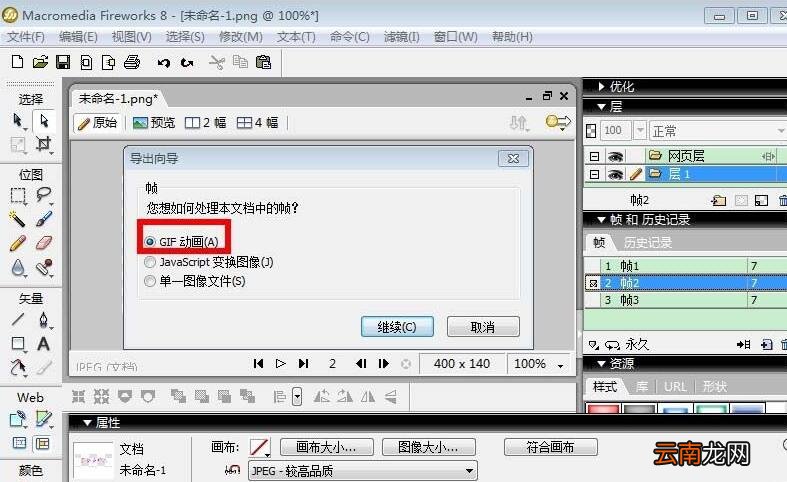The width and height of the screenshot is (787, 482).
Task: Click the 画布大小... button
Action: pos(326,447)
